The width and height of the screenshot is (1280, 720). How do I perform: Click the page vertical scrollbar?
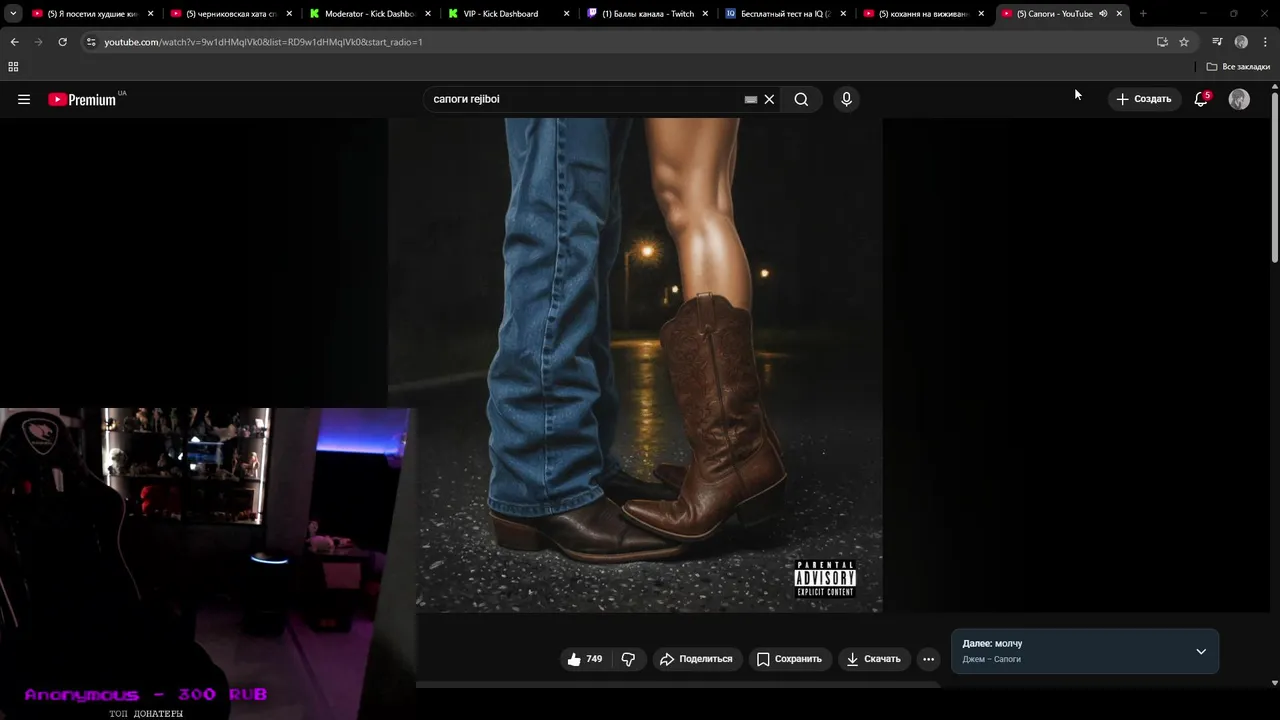pyautogui.click(x=1275, y=178)
